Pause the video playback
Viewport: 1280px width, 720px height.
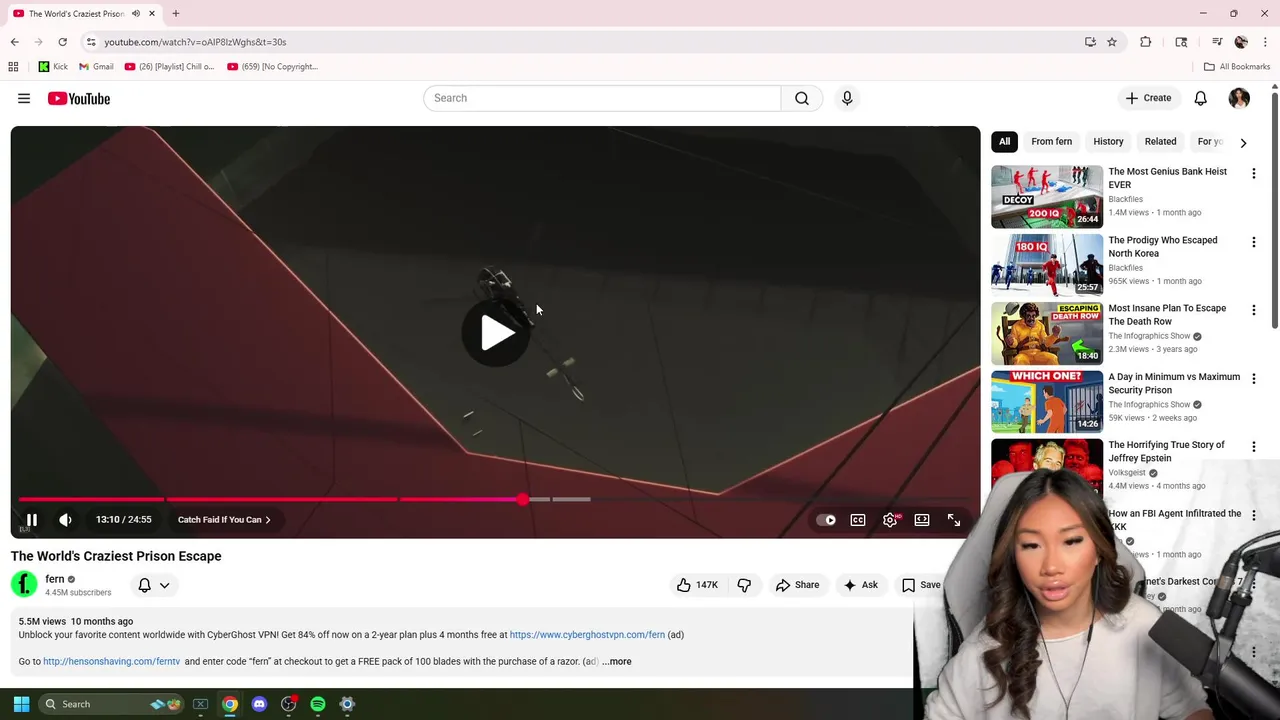(x=31, y=520)
